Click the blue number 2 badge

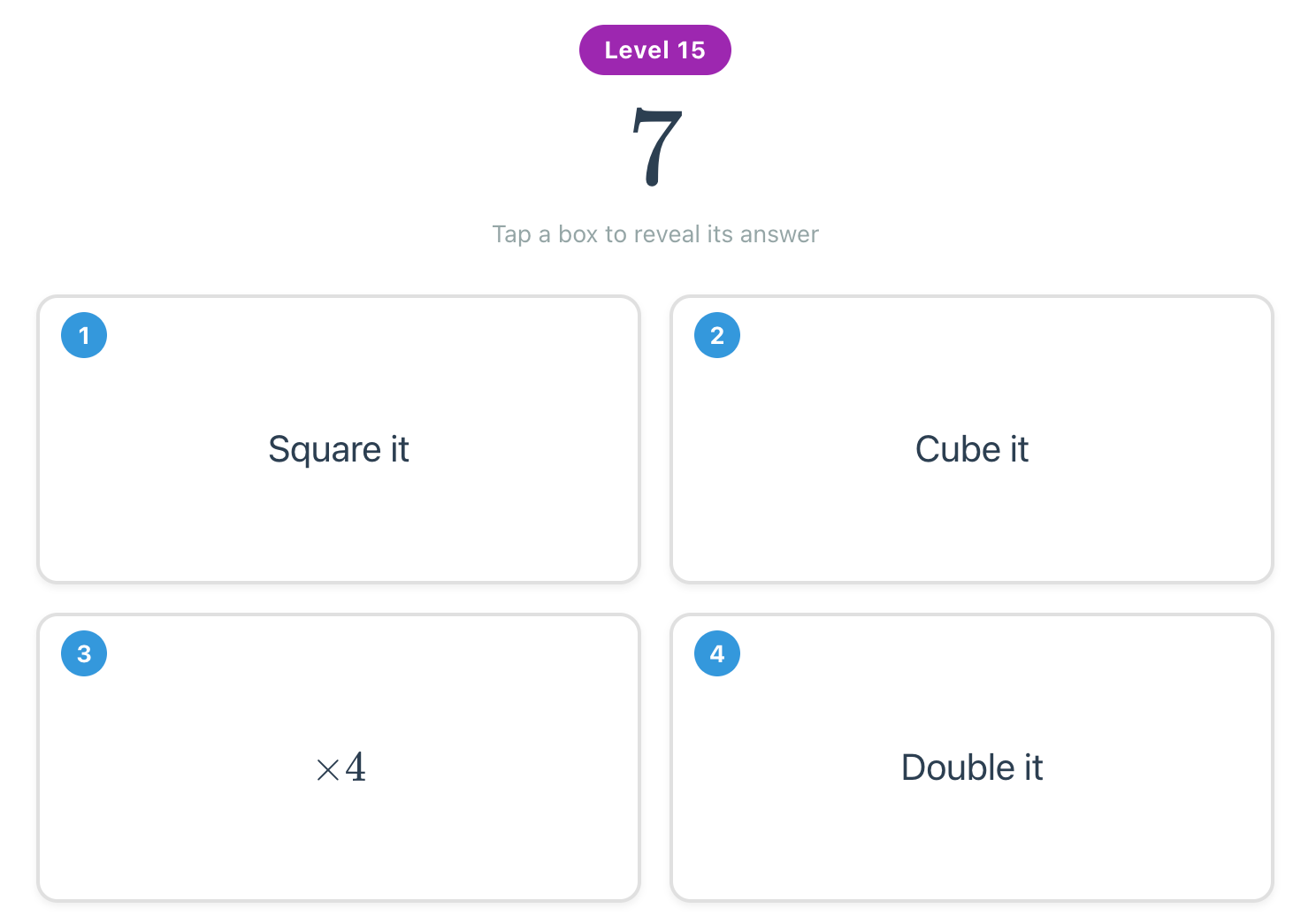click(717, 335)
